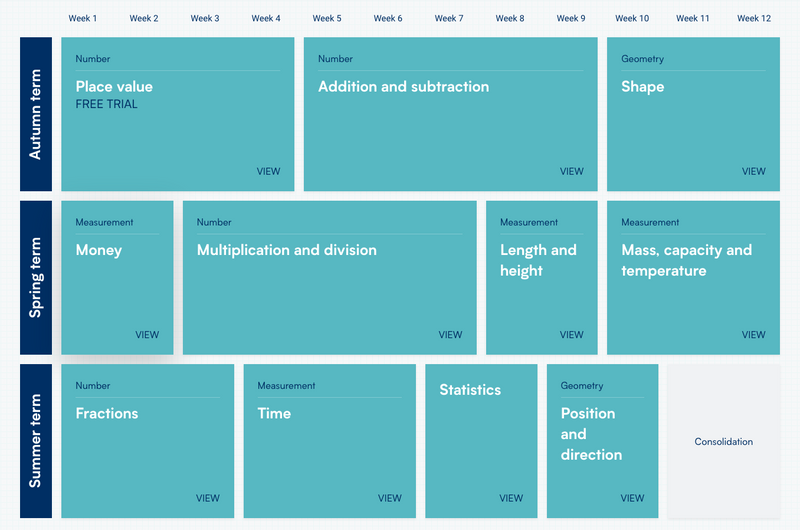
Task: Open VIEW for Mass, capacity and temperature
Action: (x=753, y=335)
